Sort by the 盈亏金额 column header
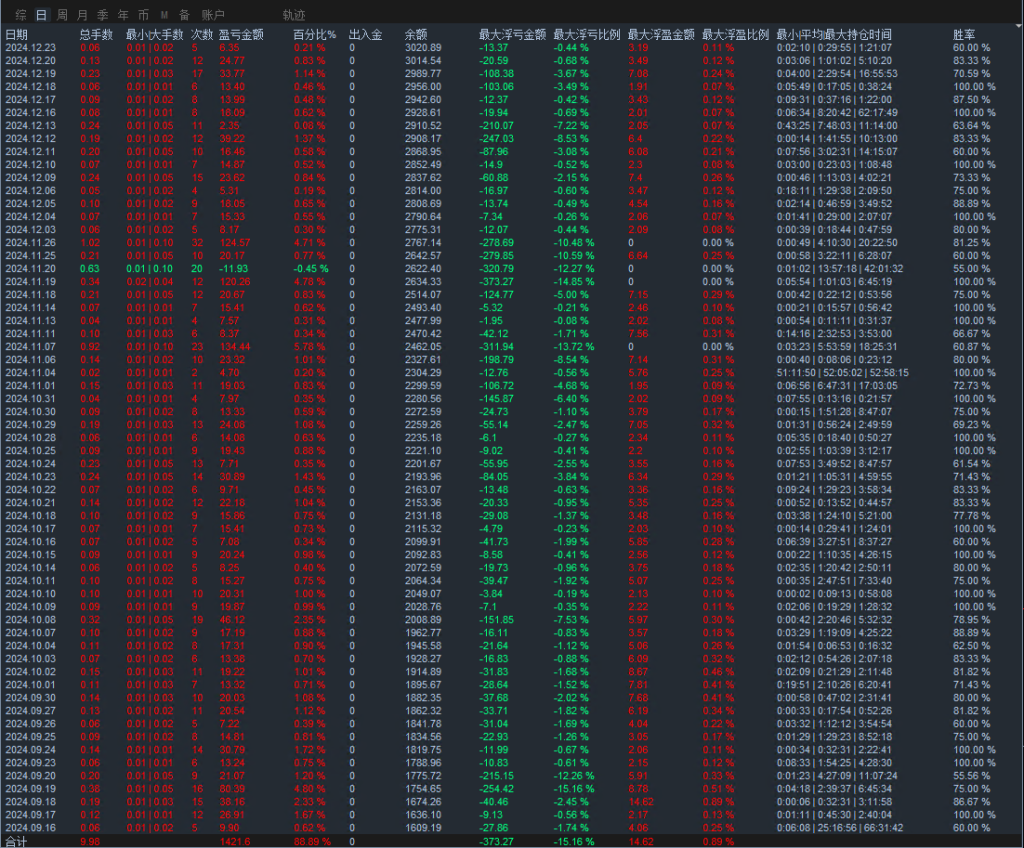Viewport: 1024px width, 848px height. 241,35
